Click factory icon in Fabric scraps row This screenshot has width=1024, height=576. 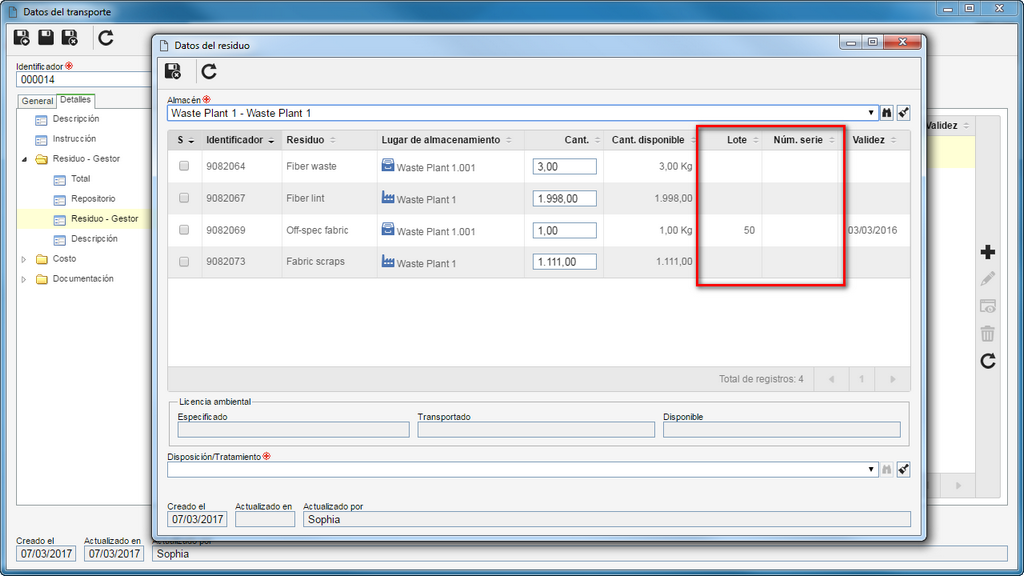coord(388,261)
